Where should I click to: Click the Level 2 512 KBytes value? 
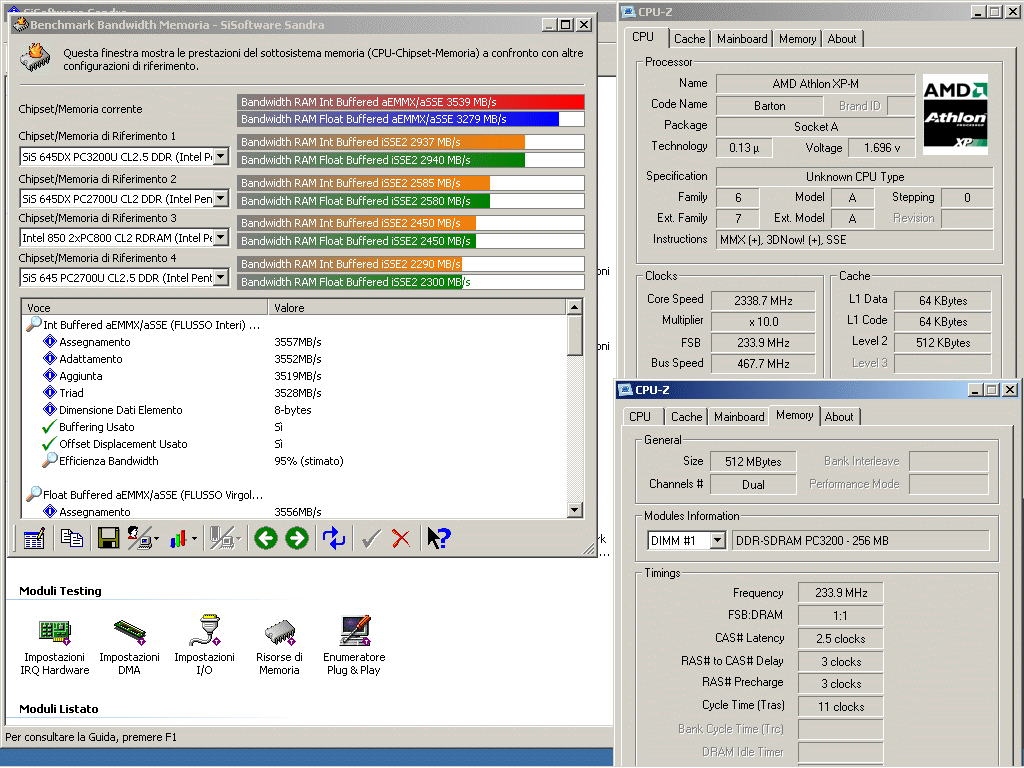[x=942, y=342]
